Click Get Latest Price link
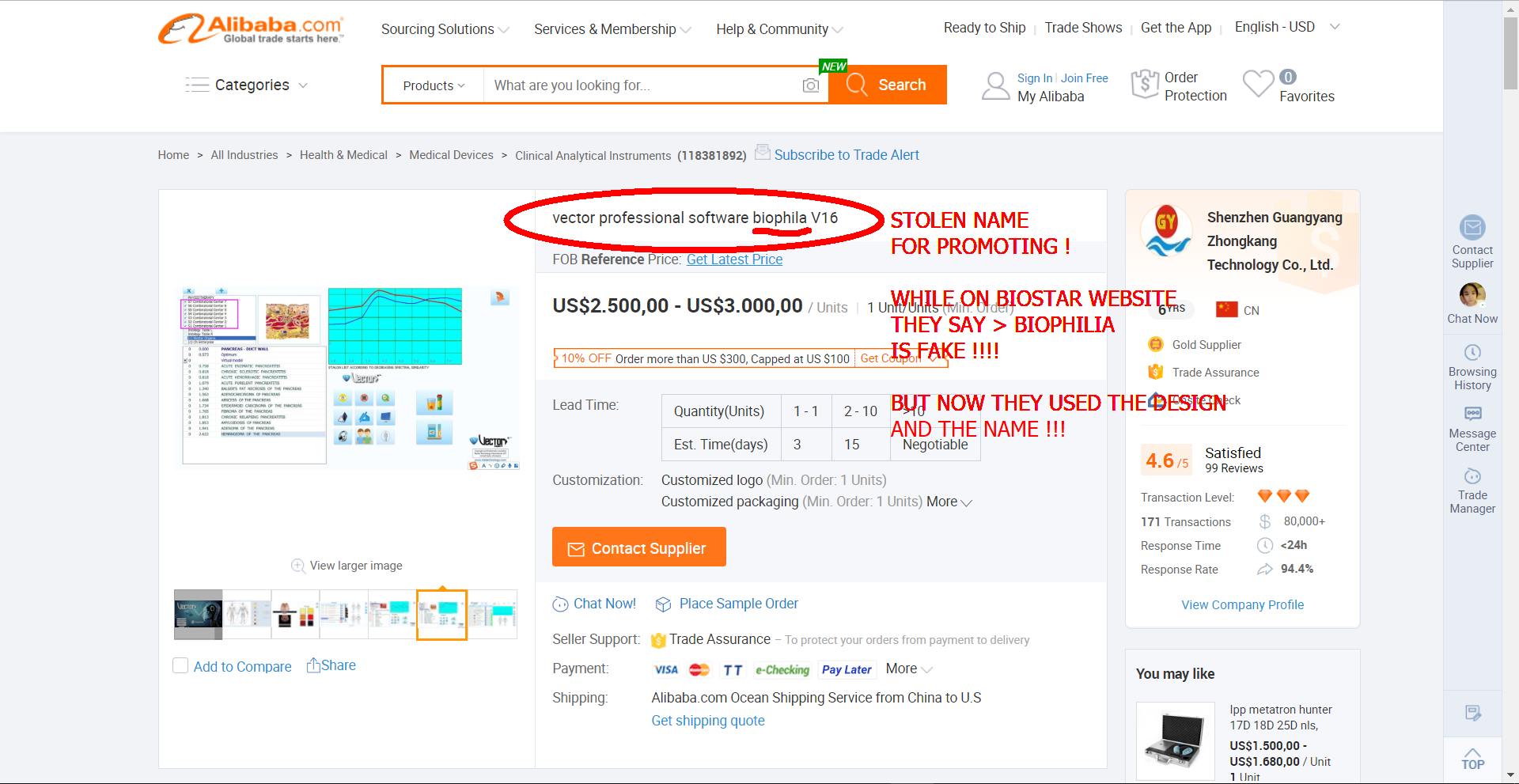Screen dimensions: 1519x784 [734, 259]
